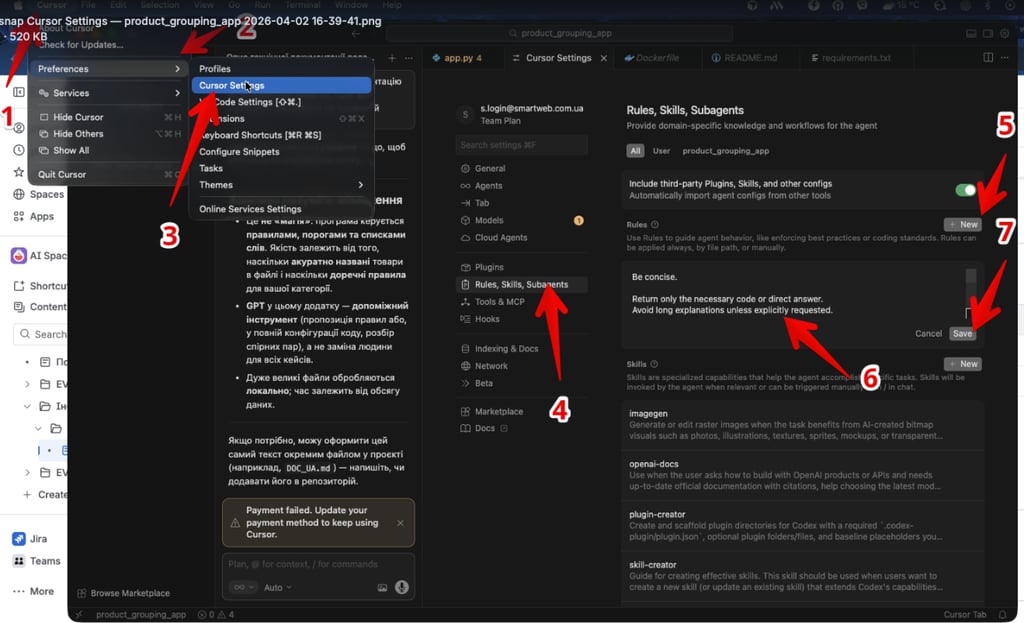Choose Quit Cursor from the menu
The width and height of the screenshot is (1024, 623).
(108, 174)
